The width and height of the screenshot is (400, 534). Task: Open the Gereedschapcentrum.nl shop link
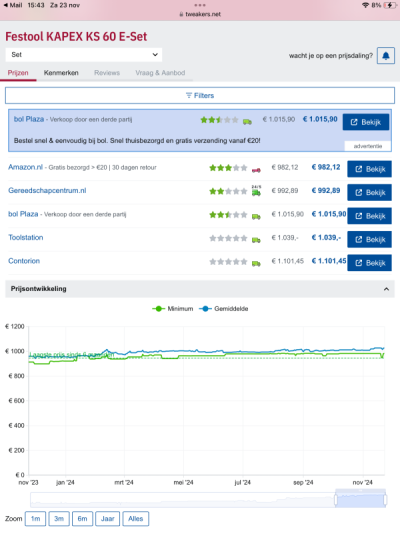coord(47,191)
